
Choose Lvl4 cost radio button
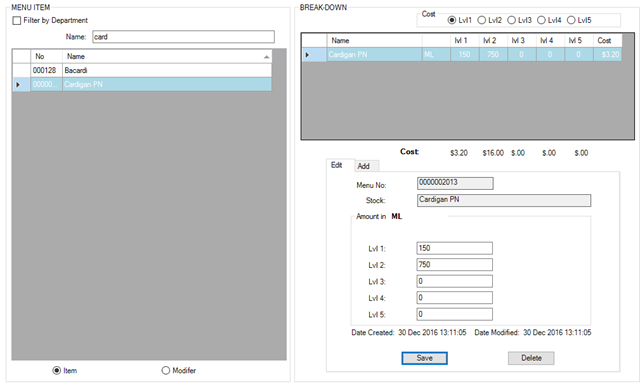[541, 20]
